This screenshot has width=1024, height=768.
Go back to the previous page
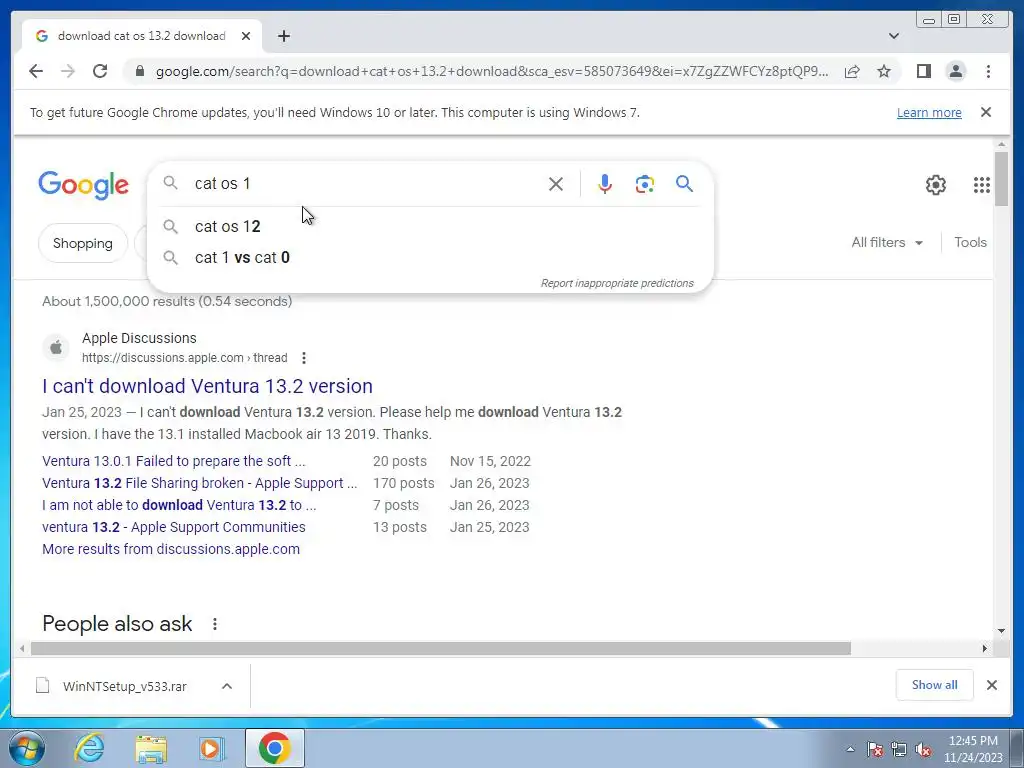(x=36, y=71)
